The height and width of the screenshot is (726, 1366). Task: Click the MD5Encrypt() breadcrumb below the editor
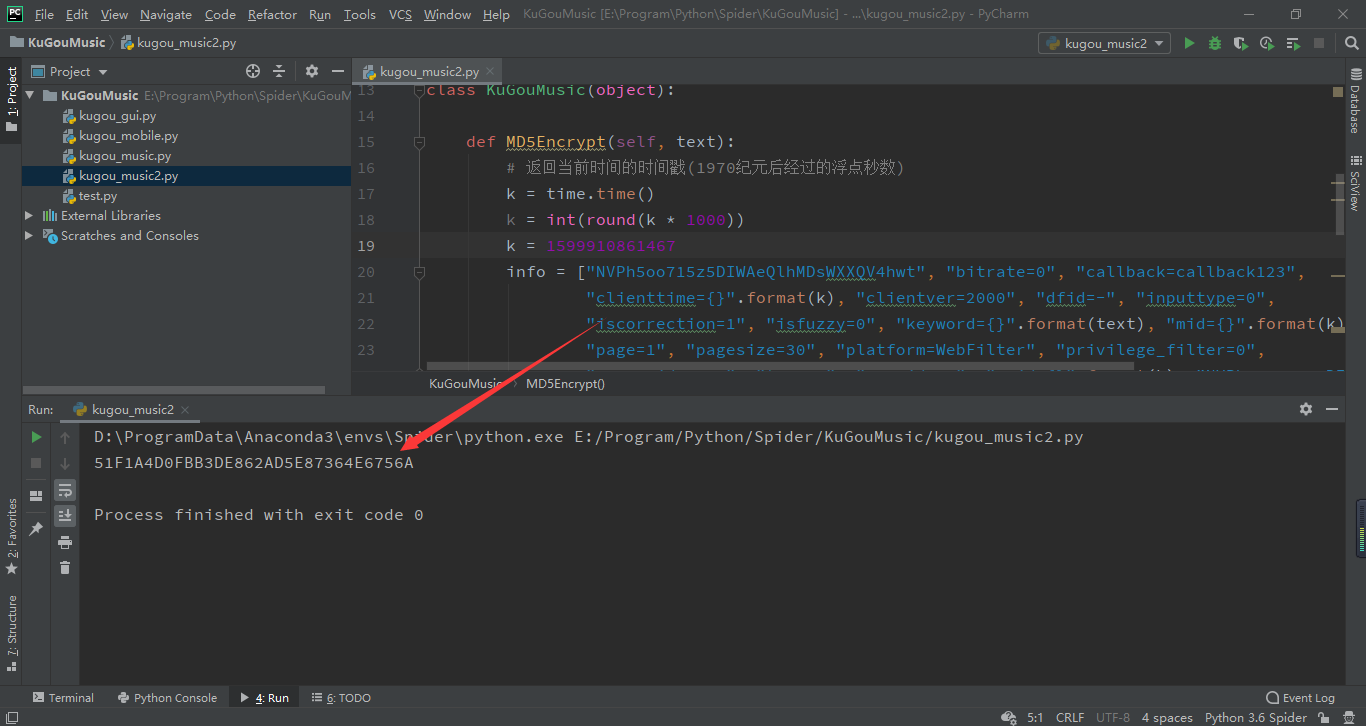click(565, 383)
